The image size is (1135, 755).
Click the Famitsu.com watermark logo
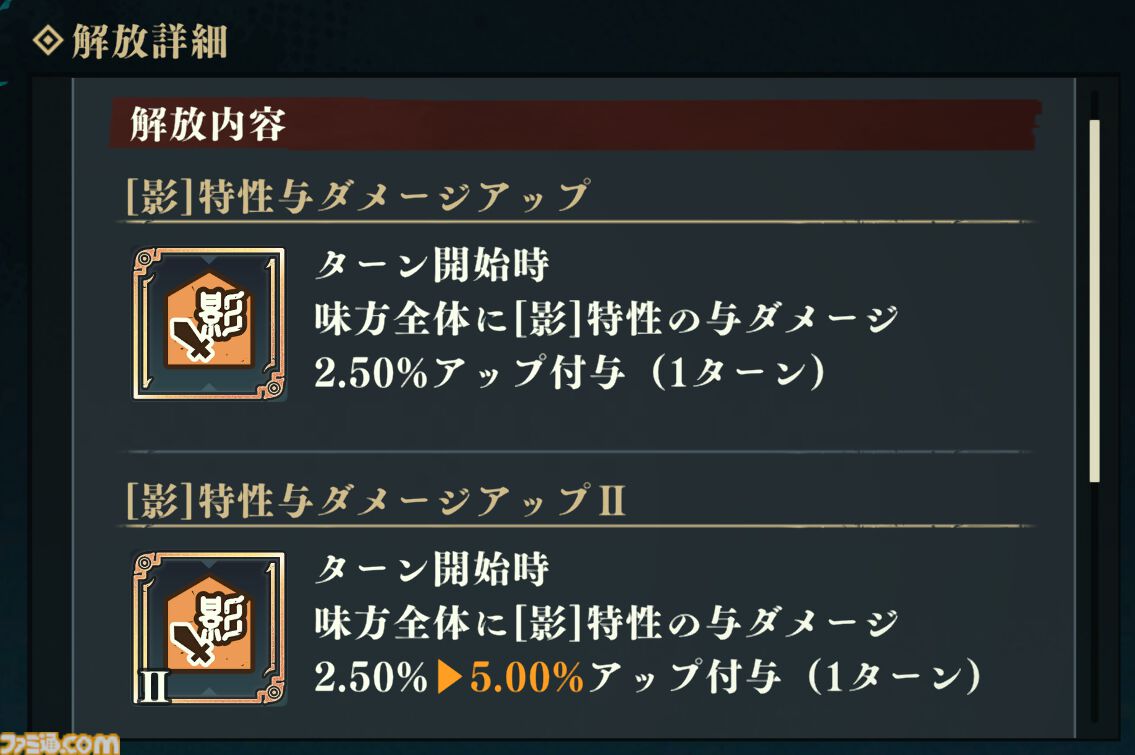coord(59,743)
